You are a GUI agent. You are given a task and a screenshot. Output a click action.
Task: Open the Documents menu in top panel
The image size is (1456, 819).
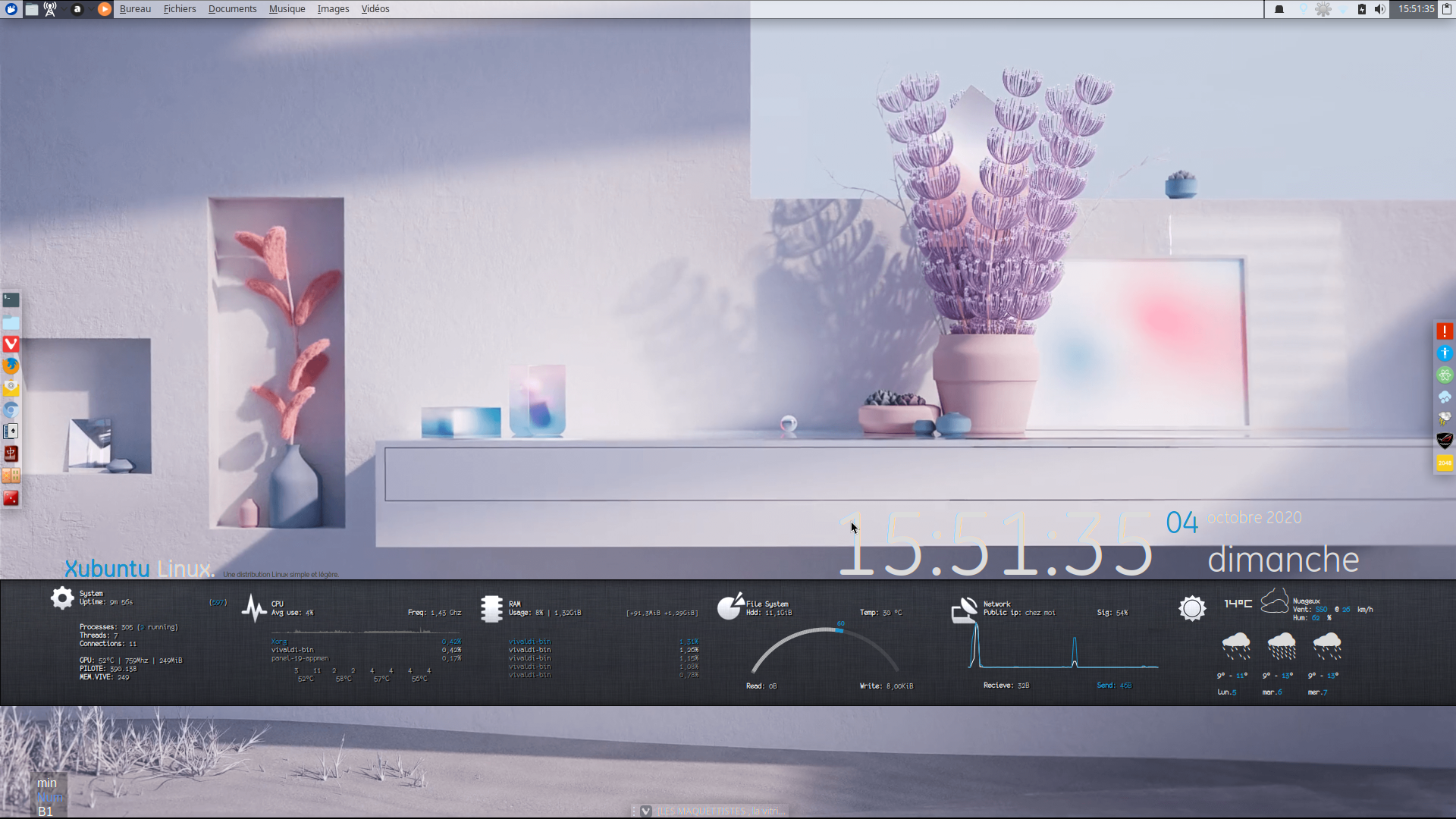[x=232, y=9]
